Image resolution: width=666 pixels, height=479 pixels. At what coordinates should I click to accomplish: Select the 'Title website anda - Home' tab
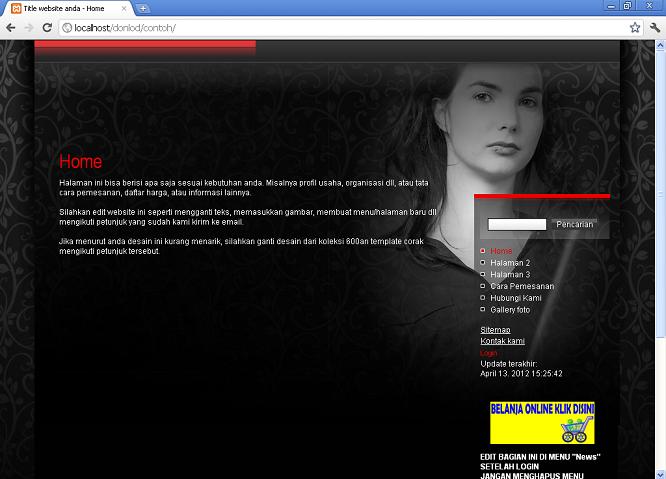tap(68, 8)
